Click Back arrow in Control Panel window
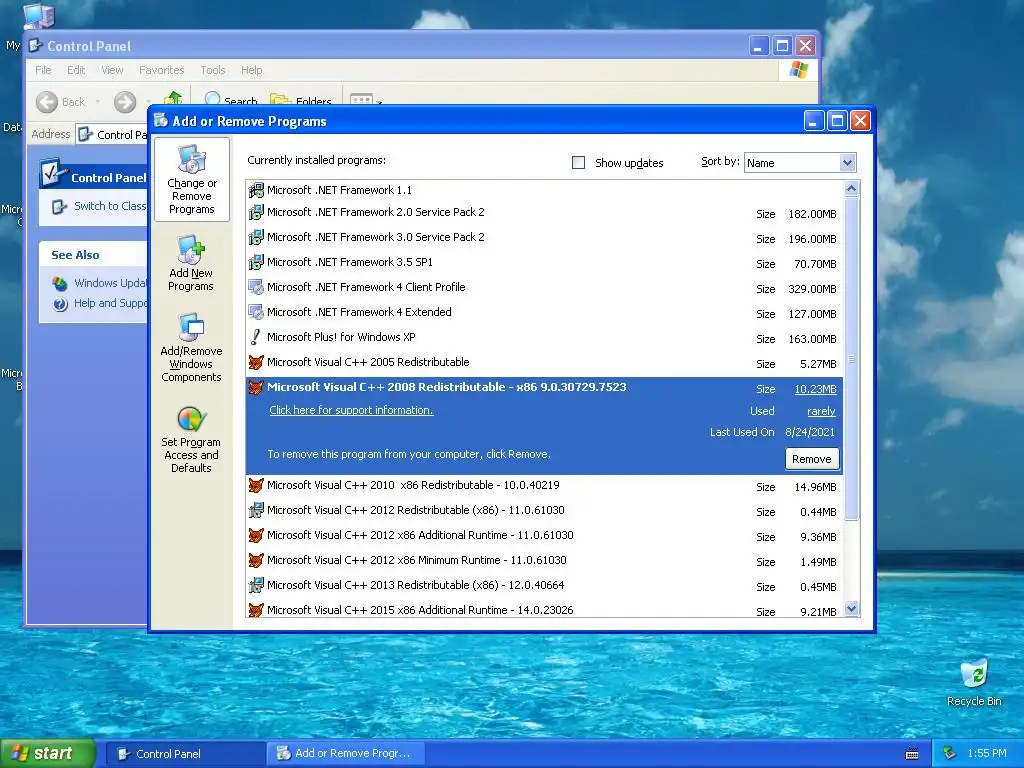The width and height of the screenshot is (1024, 768). [x=47, y=102]
